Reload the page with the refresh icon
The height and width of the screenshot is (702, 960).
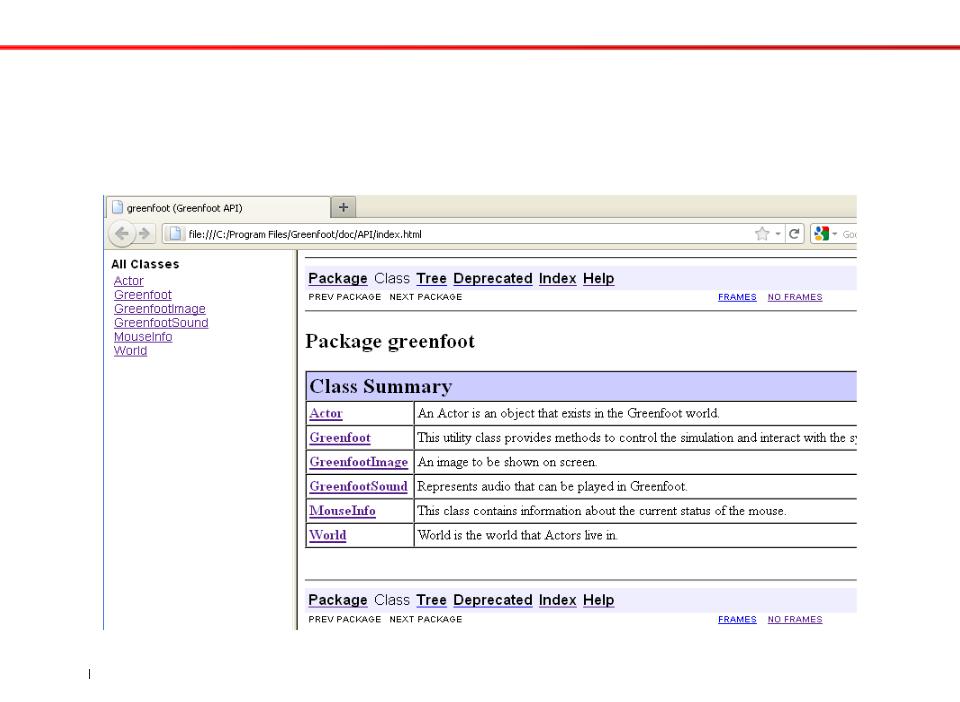(x=794, y=234)
